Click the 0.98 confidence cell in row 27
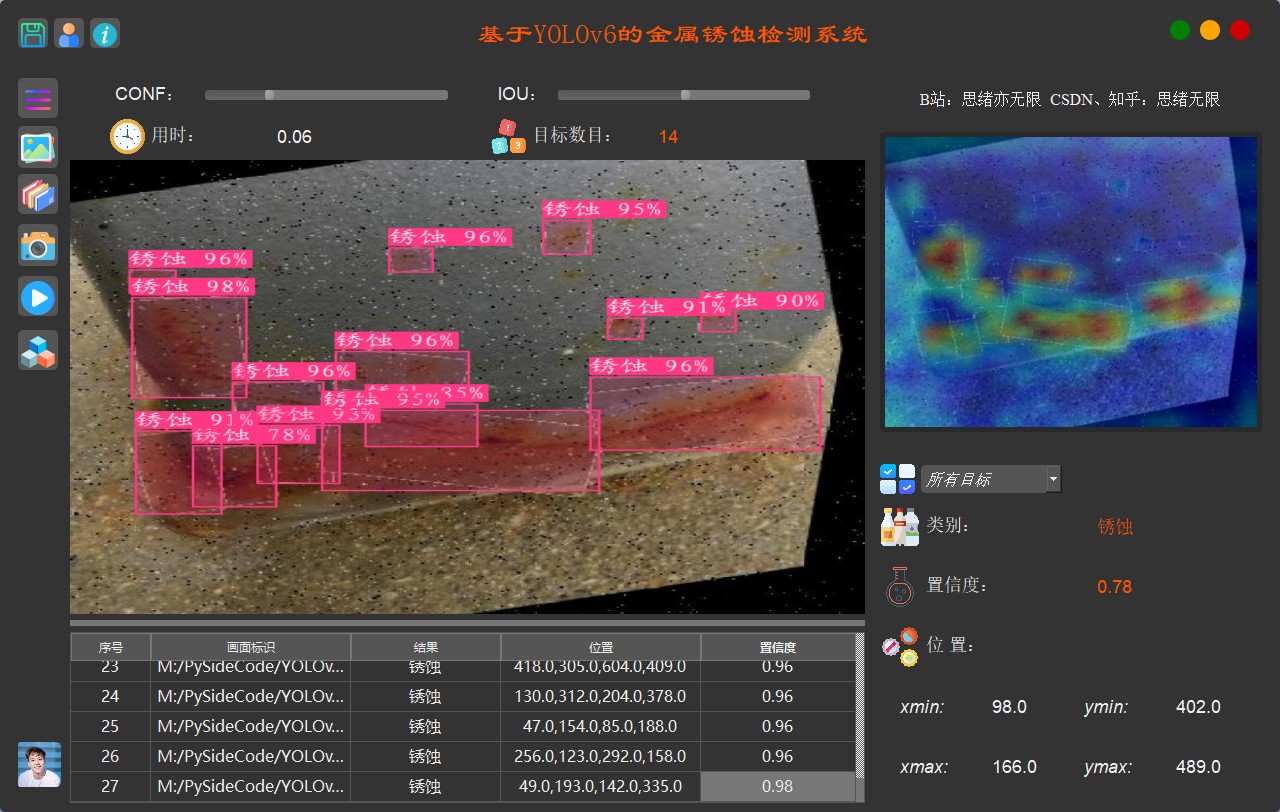 click(x=777, y=786)
